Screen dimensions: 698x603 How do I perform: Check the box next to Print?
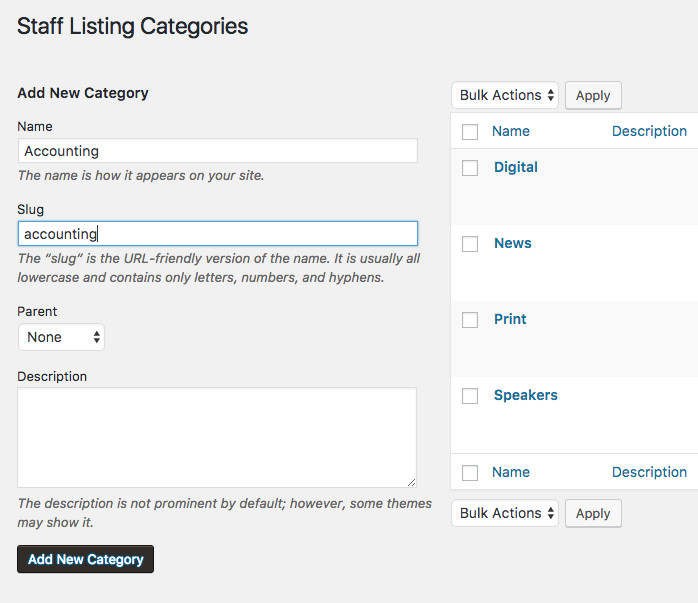point(470,320)
